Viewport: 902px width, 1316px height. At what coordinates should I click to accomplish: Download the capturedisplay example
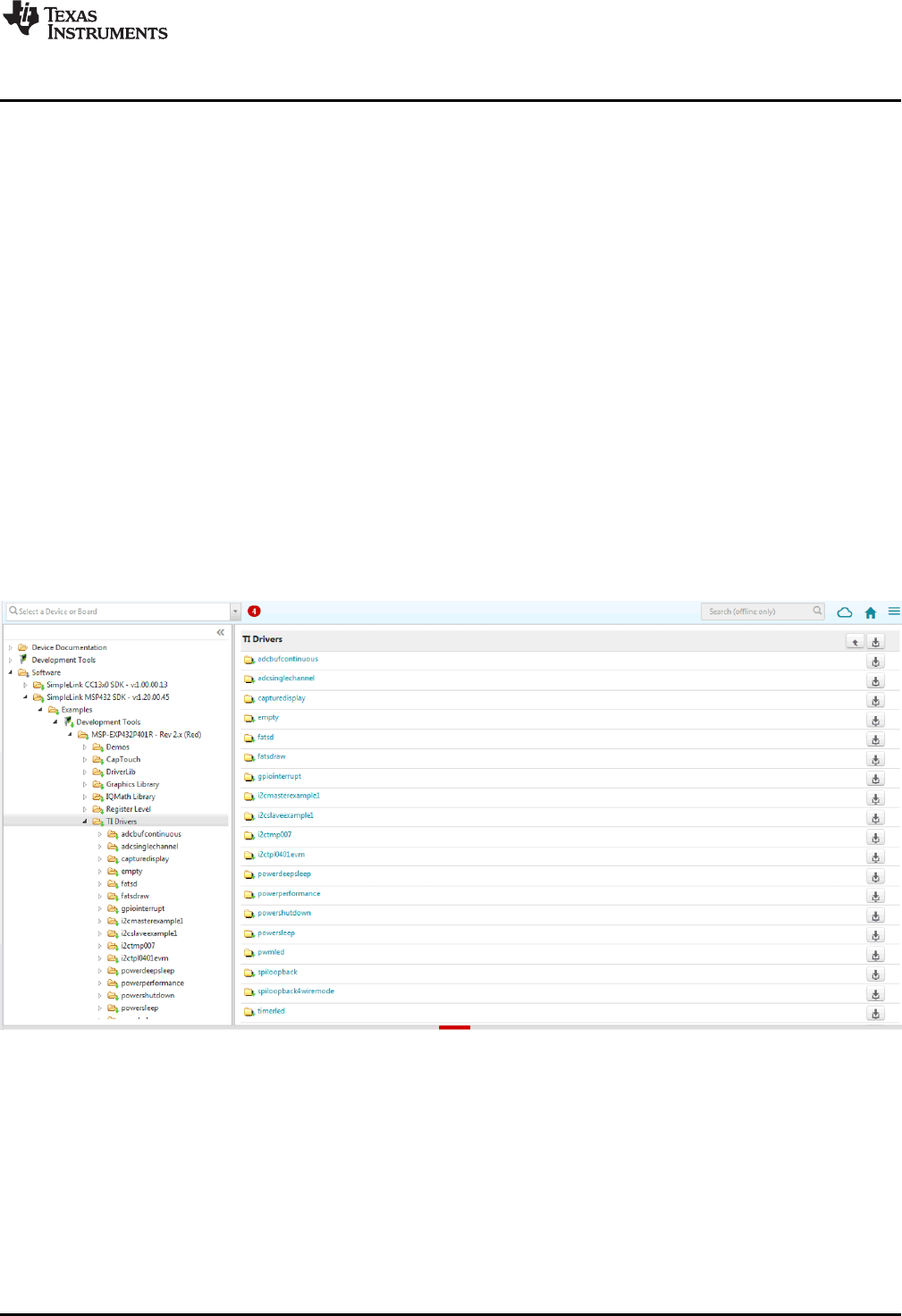[876, 701]
